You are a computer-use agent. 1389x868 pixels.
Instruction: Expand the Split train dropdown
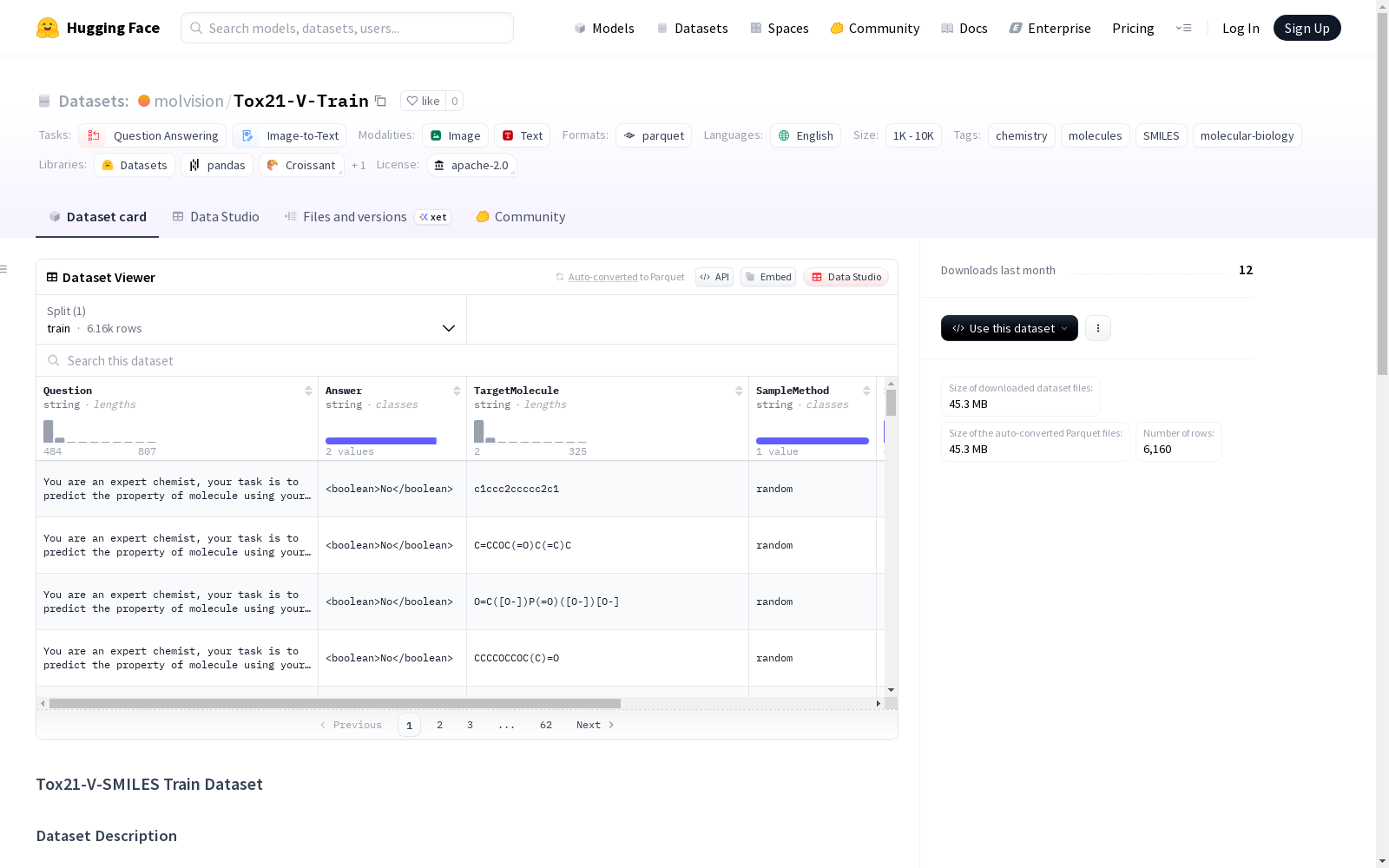coord(251,319)
